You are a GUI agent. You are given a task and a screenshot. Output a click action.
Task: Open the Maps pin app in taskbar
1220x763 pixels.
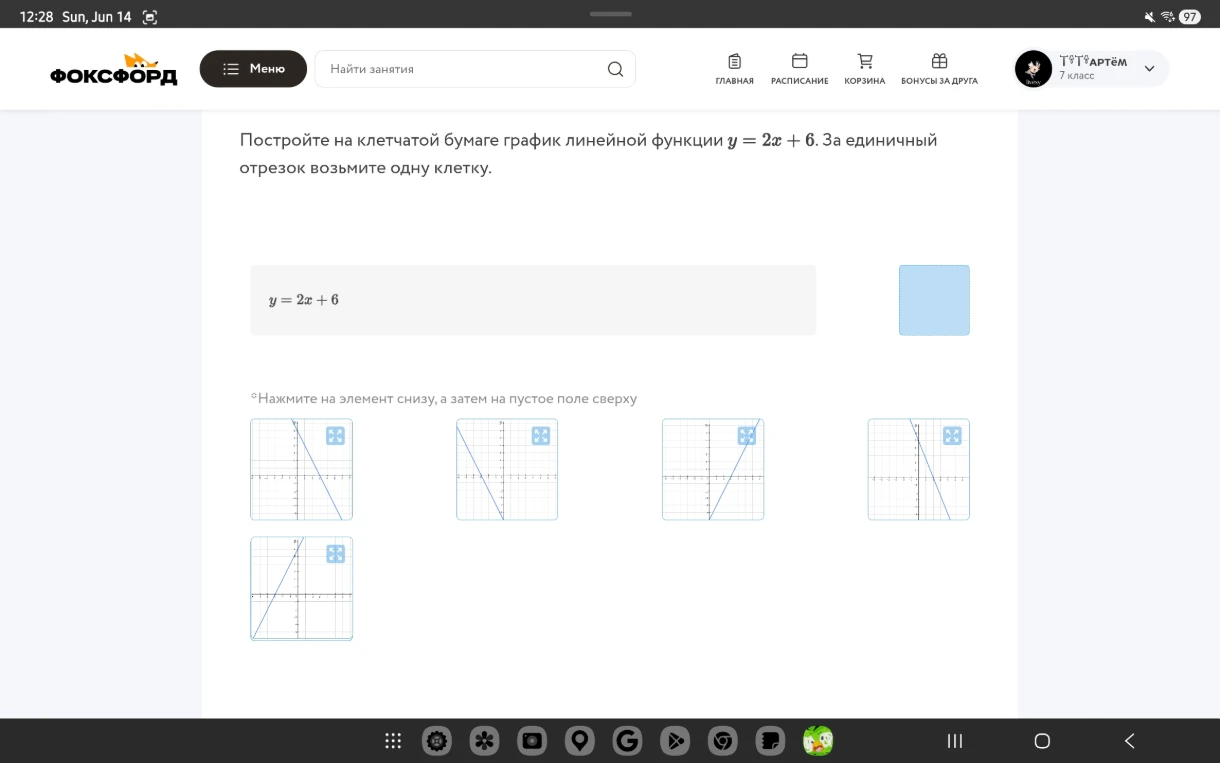point(580,741)
